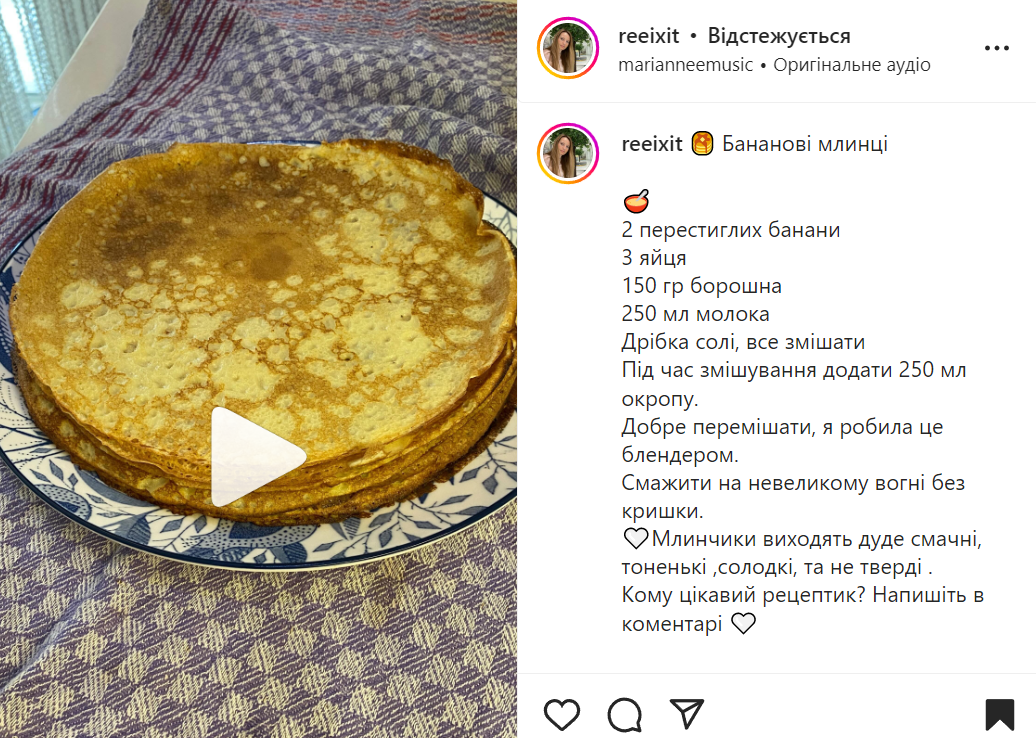This screenshot has width=1036, height=738.
Task: Click the heart emoji before Млинчики
Action: point(636,538)
